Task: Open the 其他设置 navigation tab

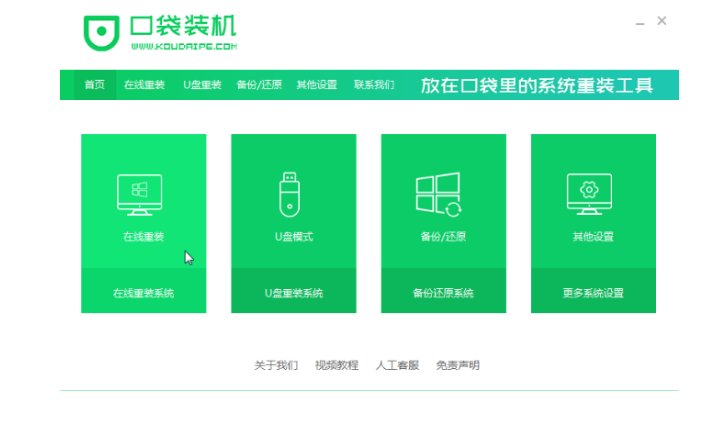Action: (x=316, y=85)
